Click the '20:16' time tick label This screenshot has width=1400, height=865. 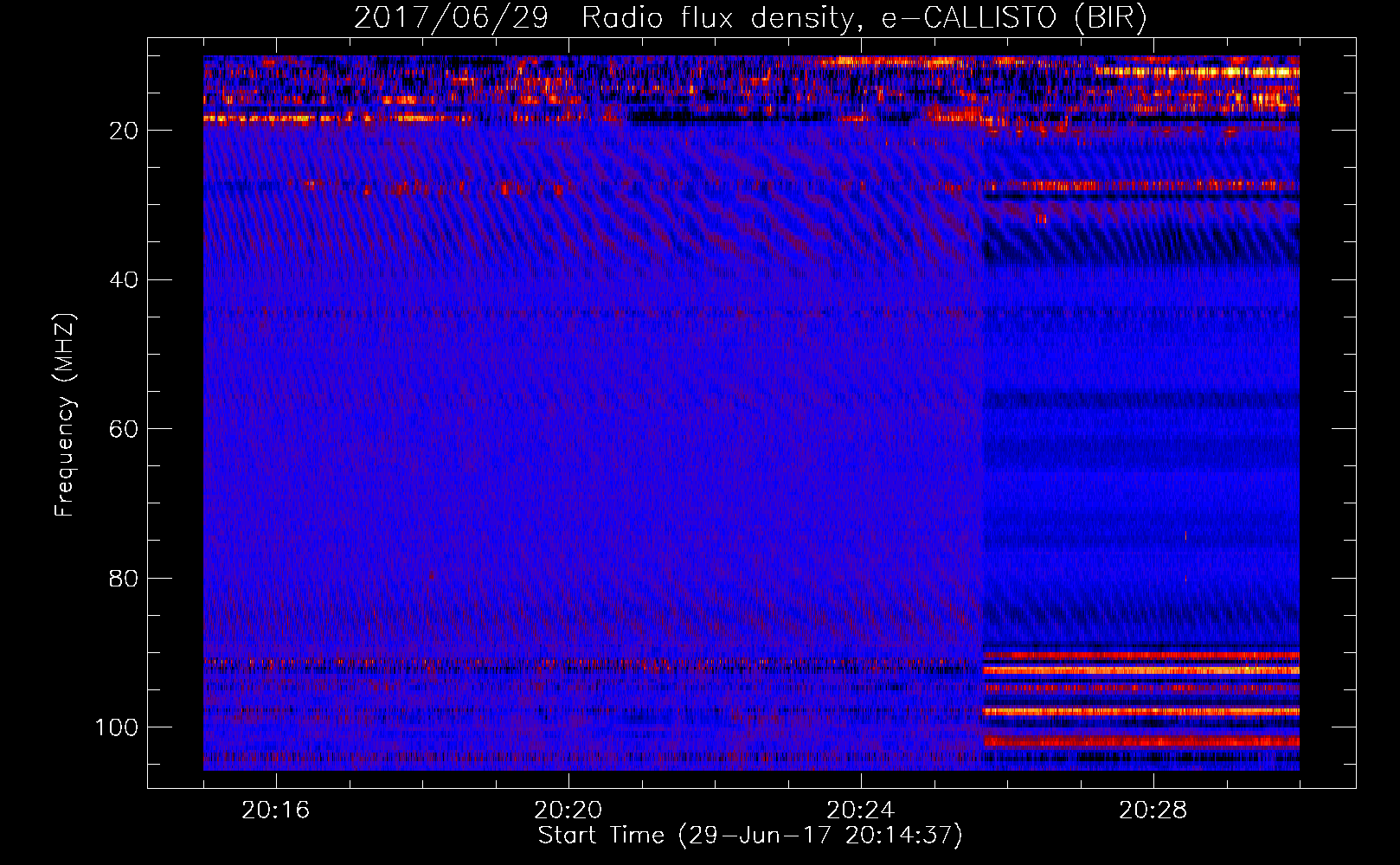276,810
